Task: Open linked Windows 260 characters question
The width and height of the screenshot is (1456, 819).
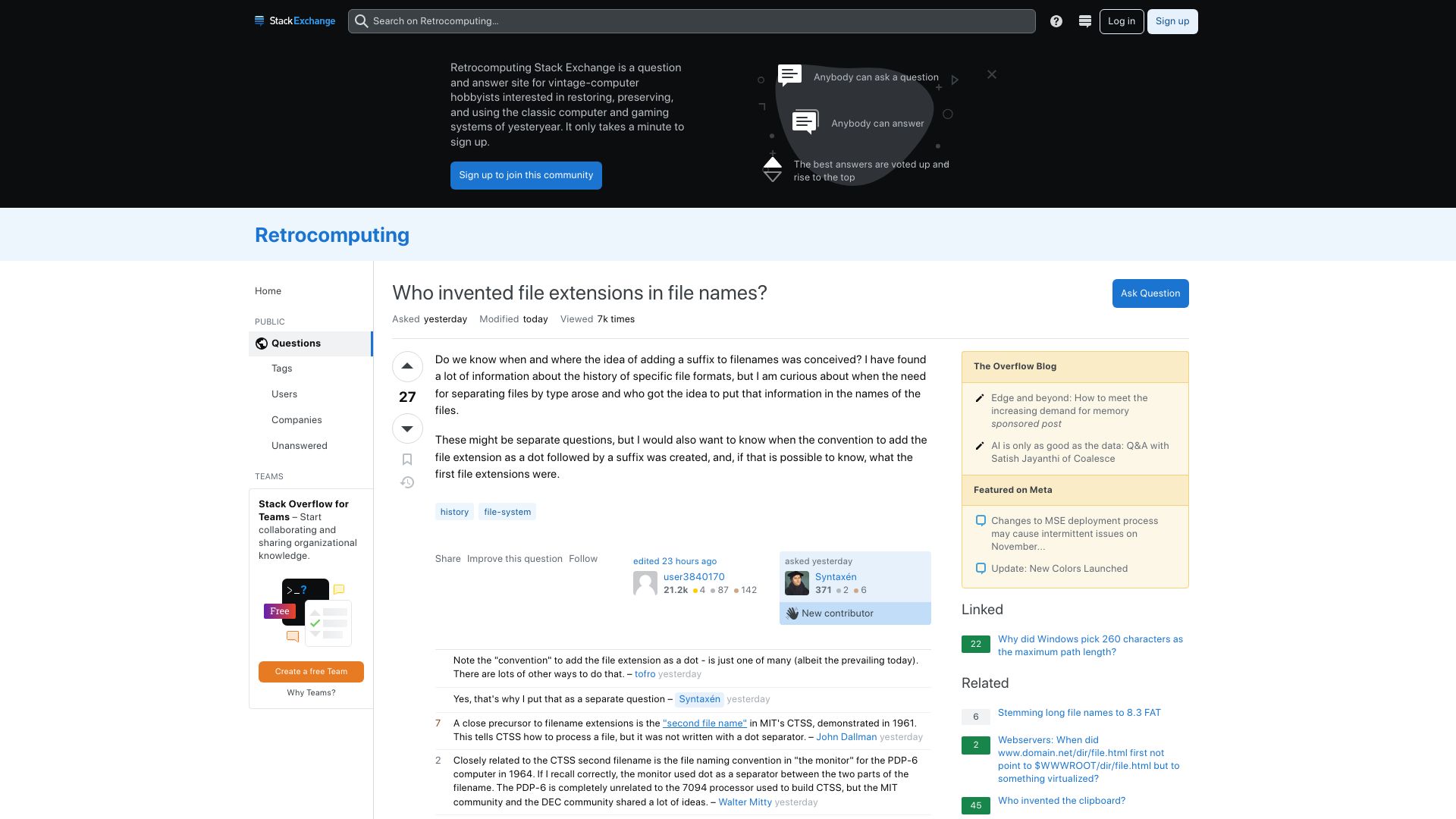Action: click(1090, 645)
